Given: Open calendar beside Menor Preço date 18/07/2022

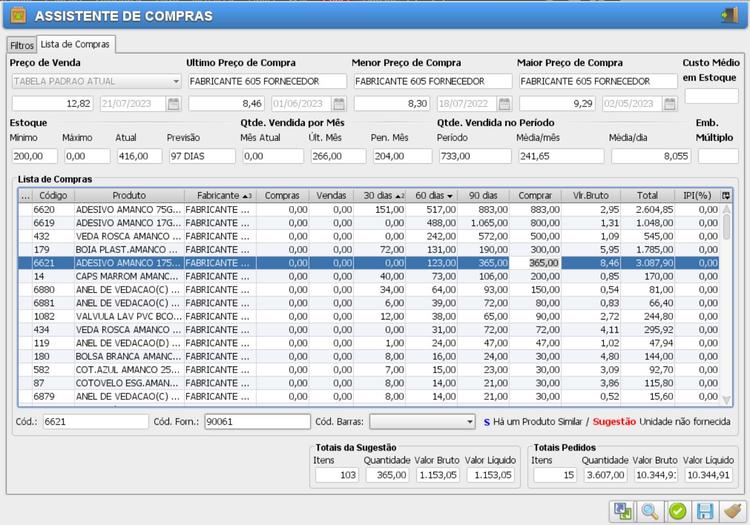Looking at the screenshot, I should pos(504,103).
